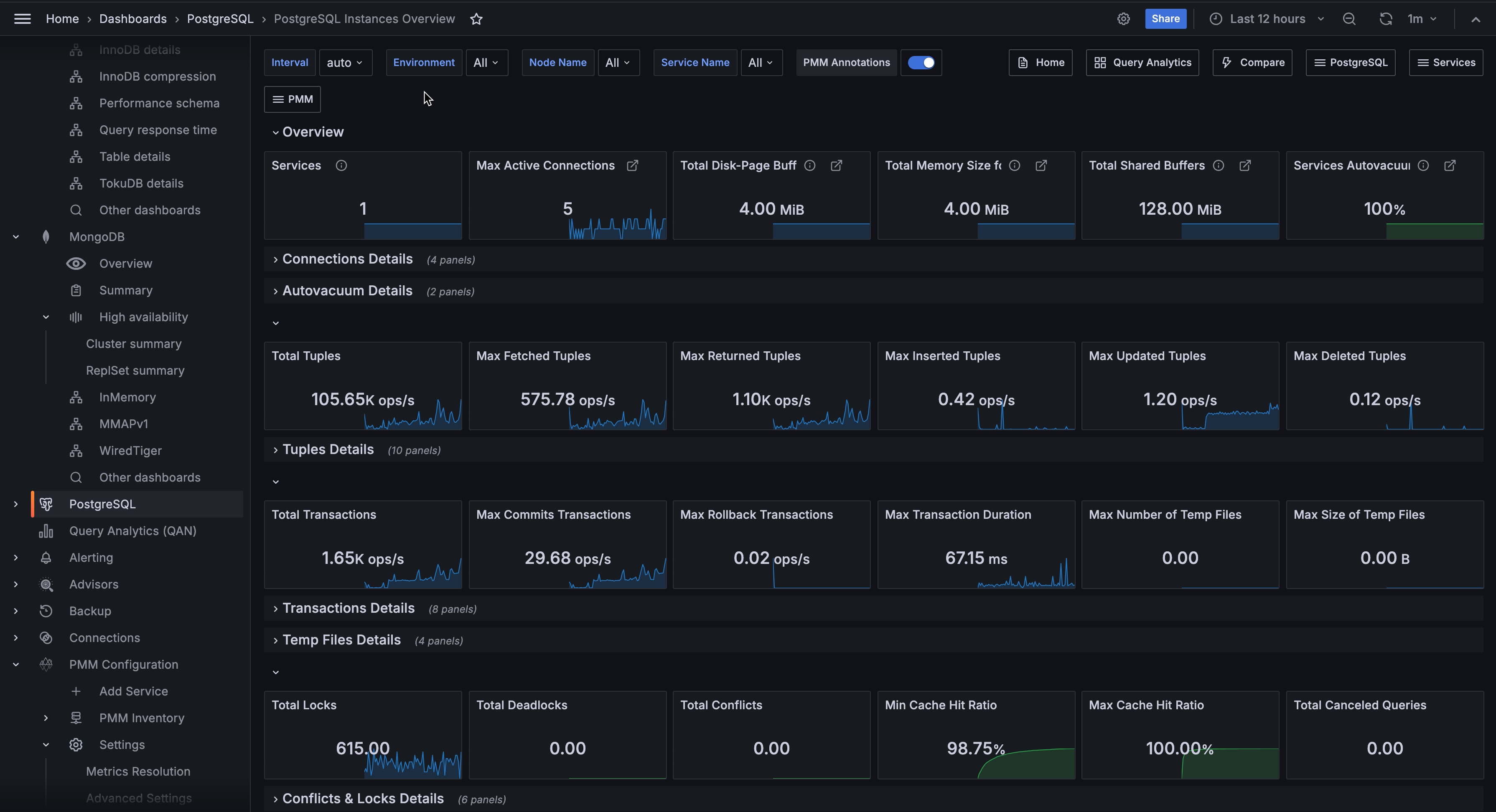
Task: Expand Connections Details row
Action: pos(347,259)
